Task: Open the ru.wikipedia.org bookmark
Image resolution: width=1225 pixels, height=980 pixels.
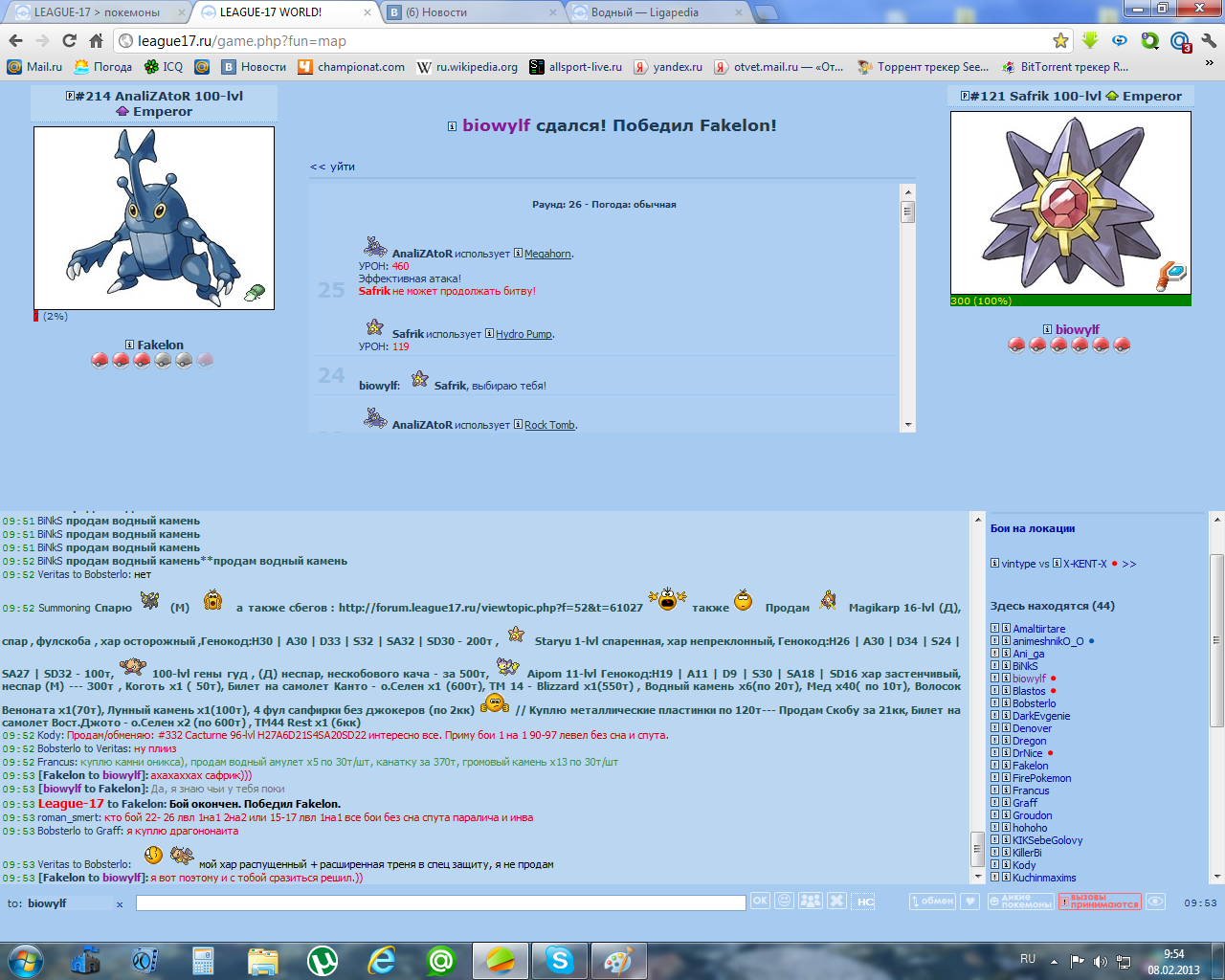Action: click(x=467, y=67)
